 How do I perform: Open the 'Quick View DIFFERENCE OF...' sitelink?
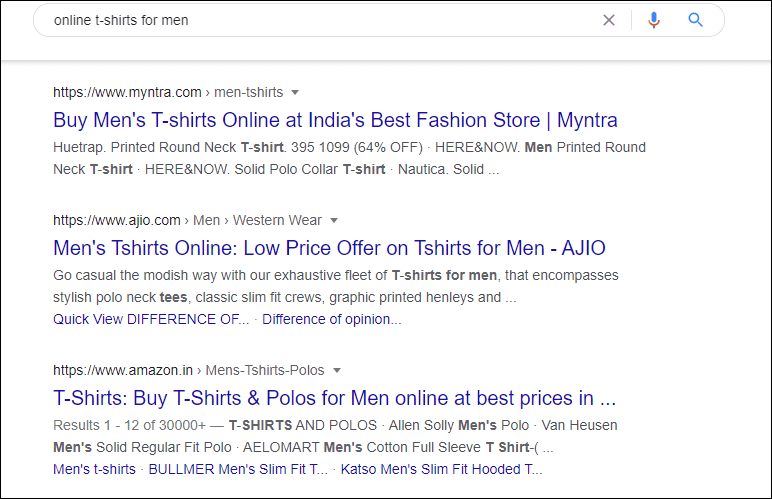coord(151,319)
